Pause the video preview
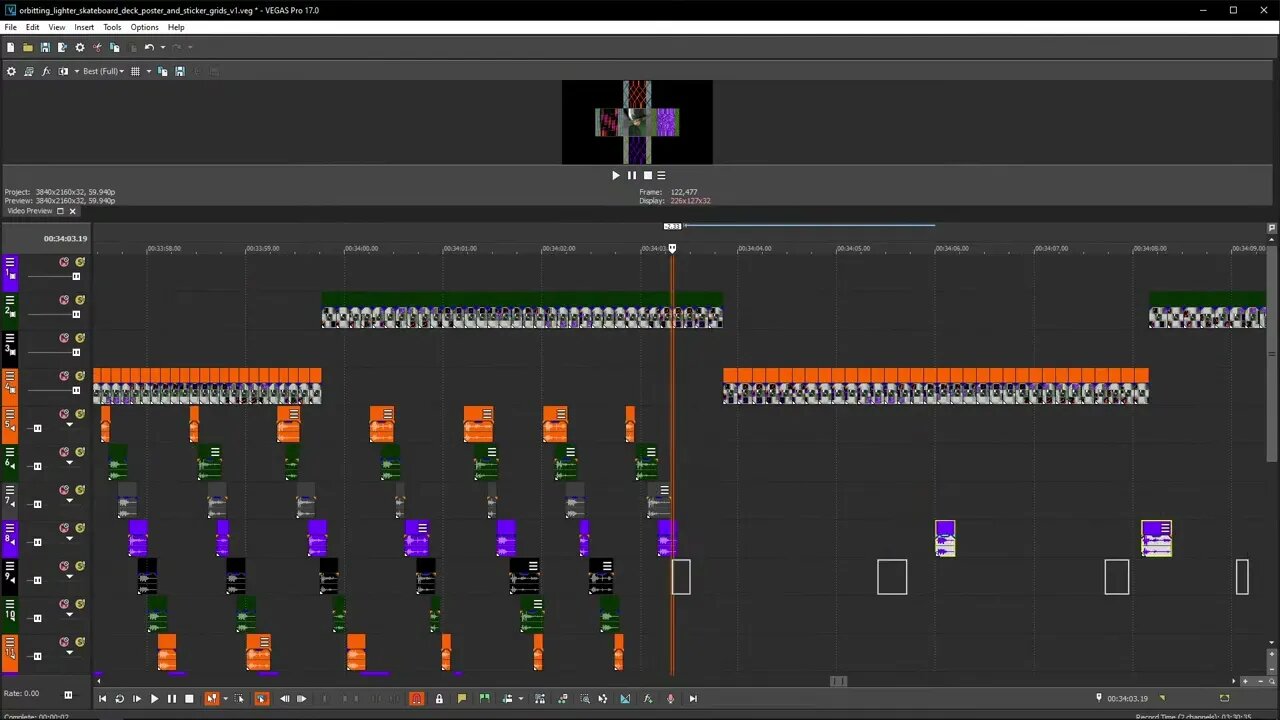 pyautogui.click(x=631, y=175)
